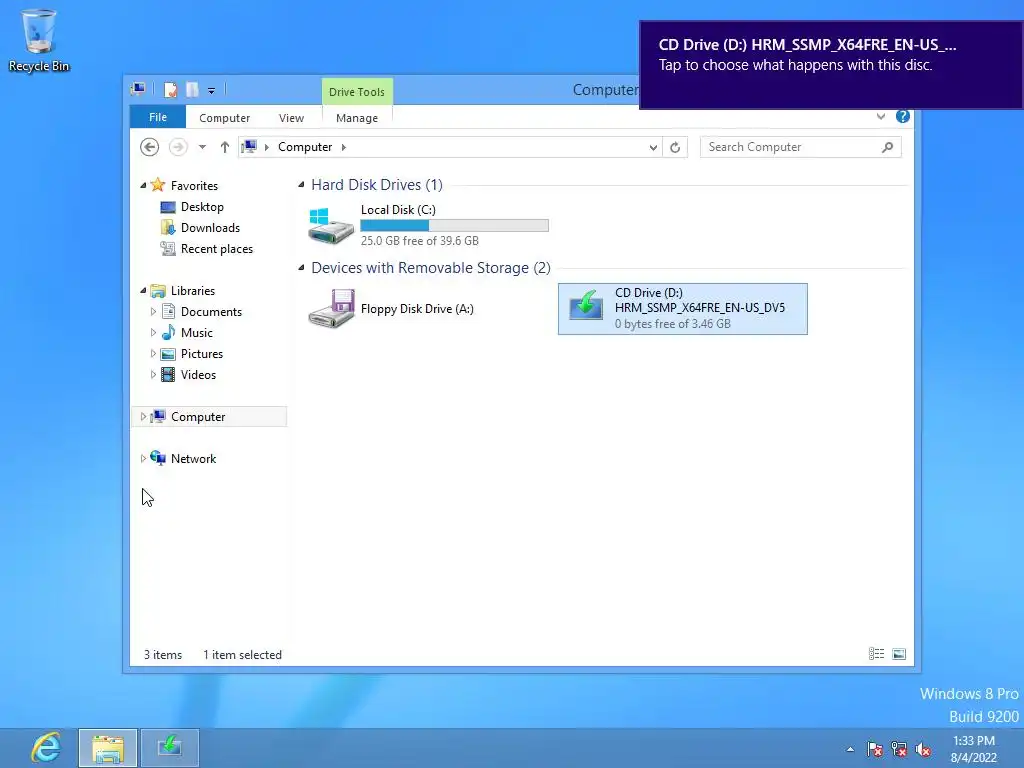1024x768 pixels.
Task: Expand the Documents library arrow
Action: tap(153, 312)
